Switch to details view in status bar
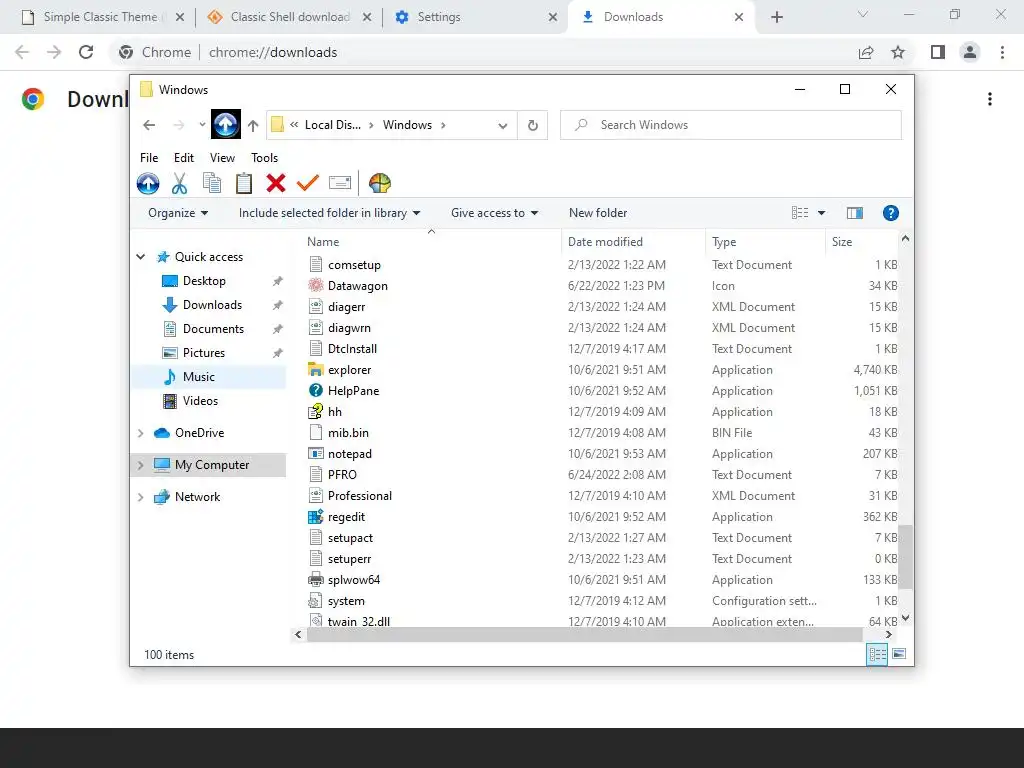This screenshot has width=1024, height=768. 877,654
